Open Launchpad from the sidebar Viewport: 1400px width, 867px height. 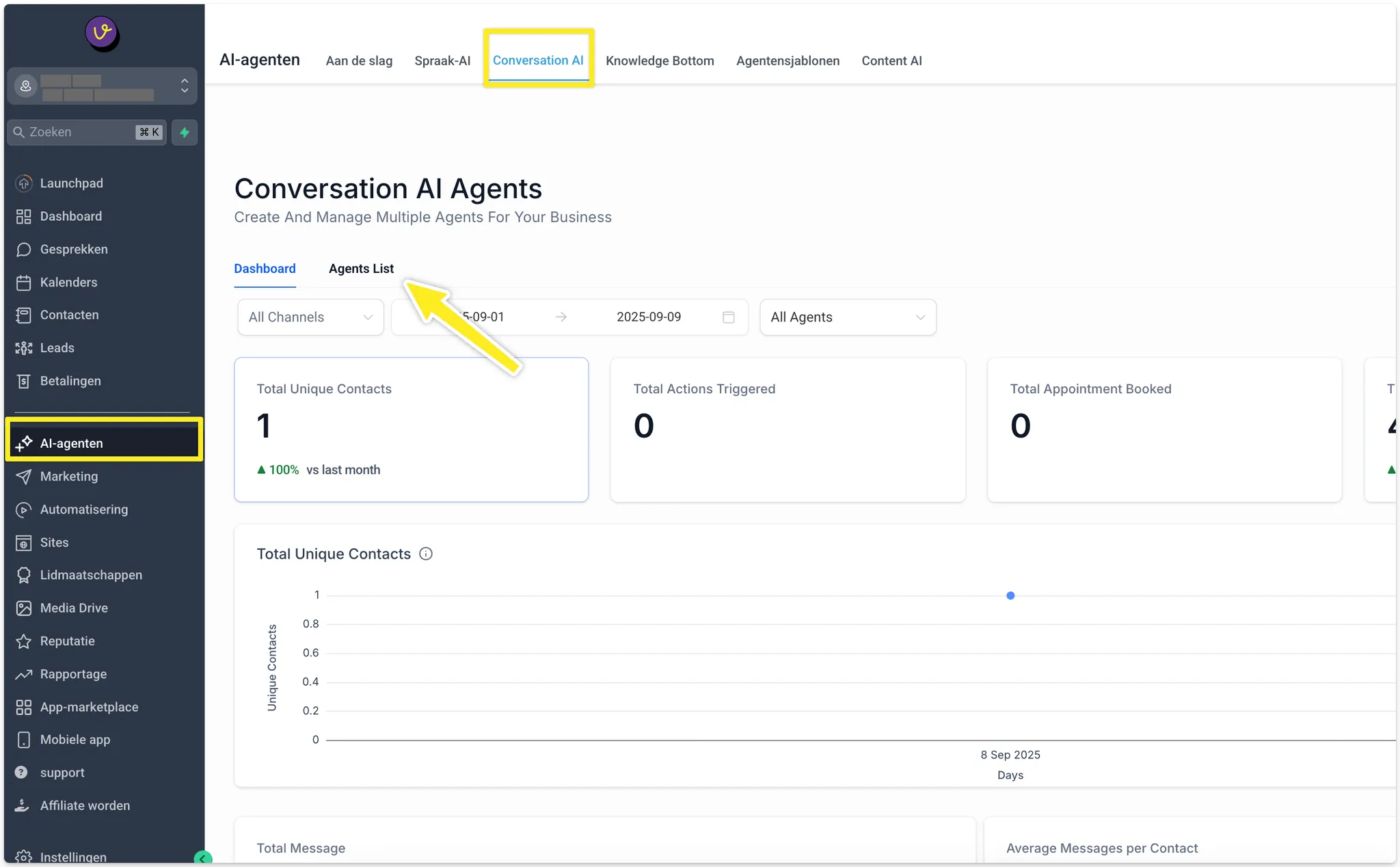click(x=71, y=183)
